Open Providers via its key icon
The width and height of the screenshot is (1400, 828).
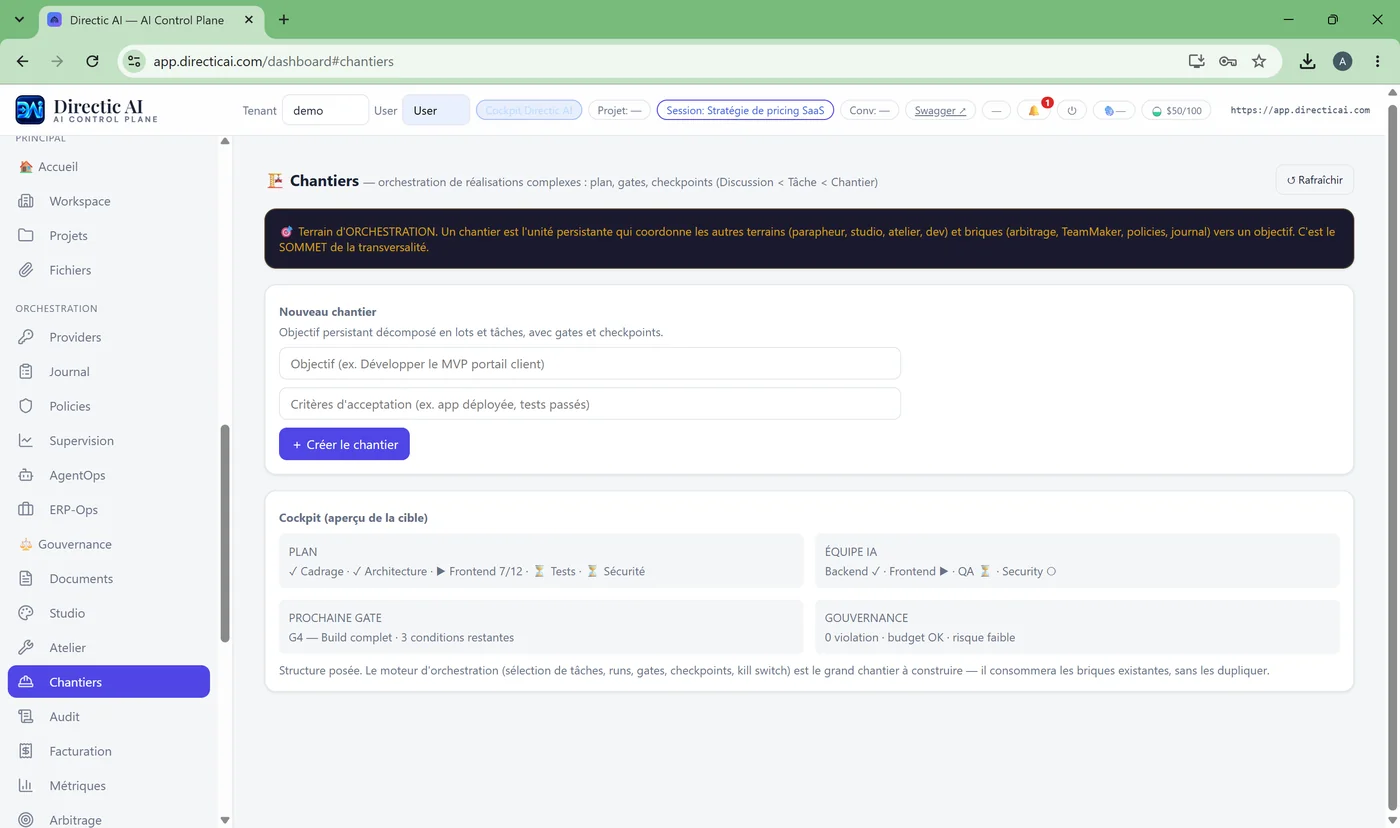click(27, 337)
